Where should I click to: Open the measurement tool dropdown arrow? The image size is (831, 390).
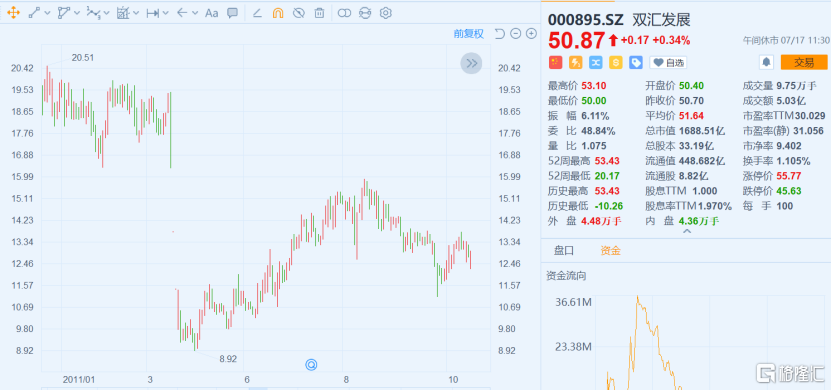(136, 13)
